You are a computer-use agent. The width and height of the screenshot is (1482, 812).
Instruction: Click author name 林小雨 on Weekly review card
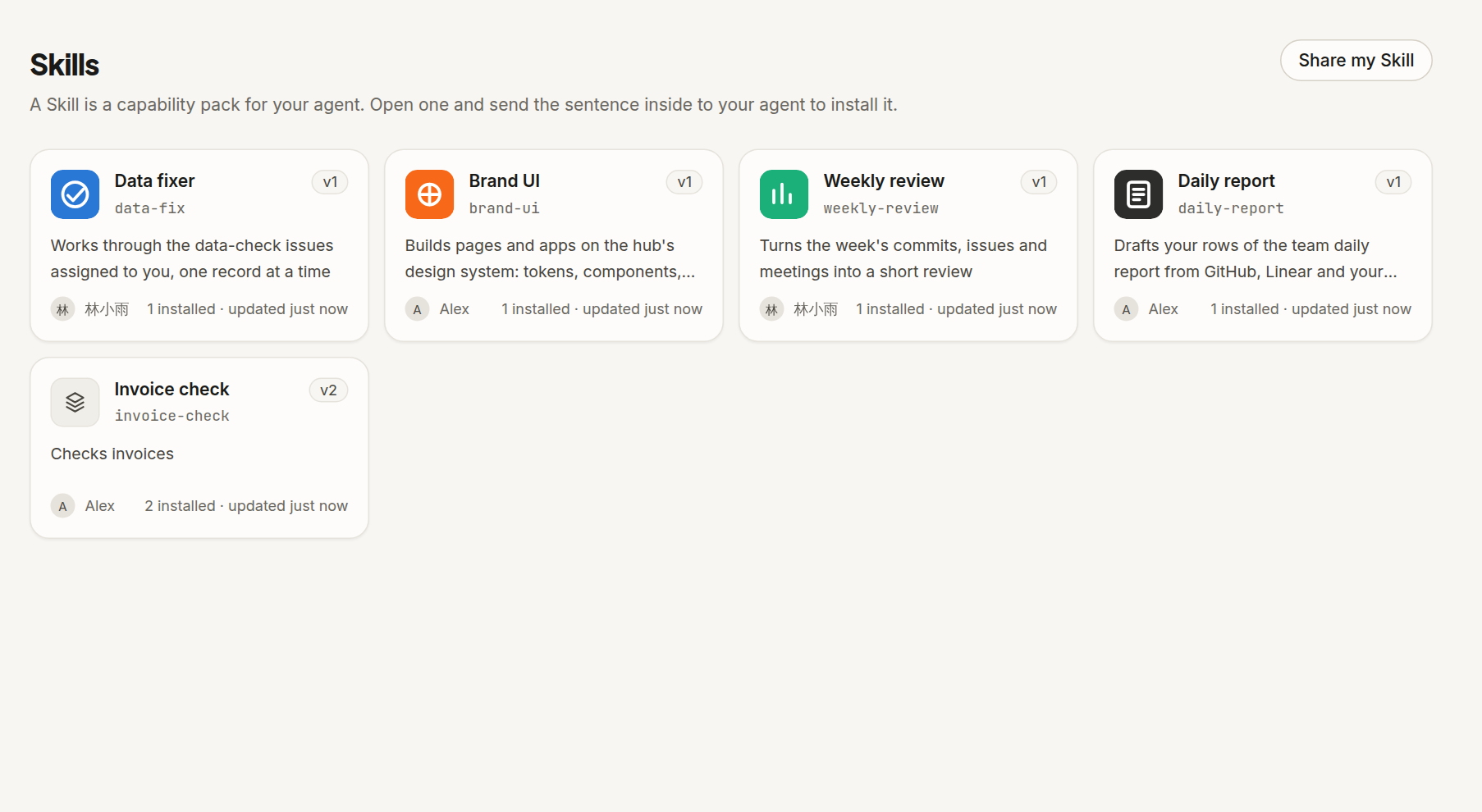click(816, 309)
